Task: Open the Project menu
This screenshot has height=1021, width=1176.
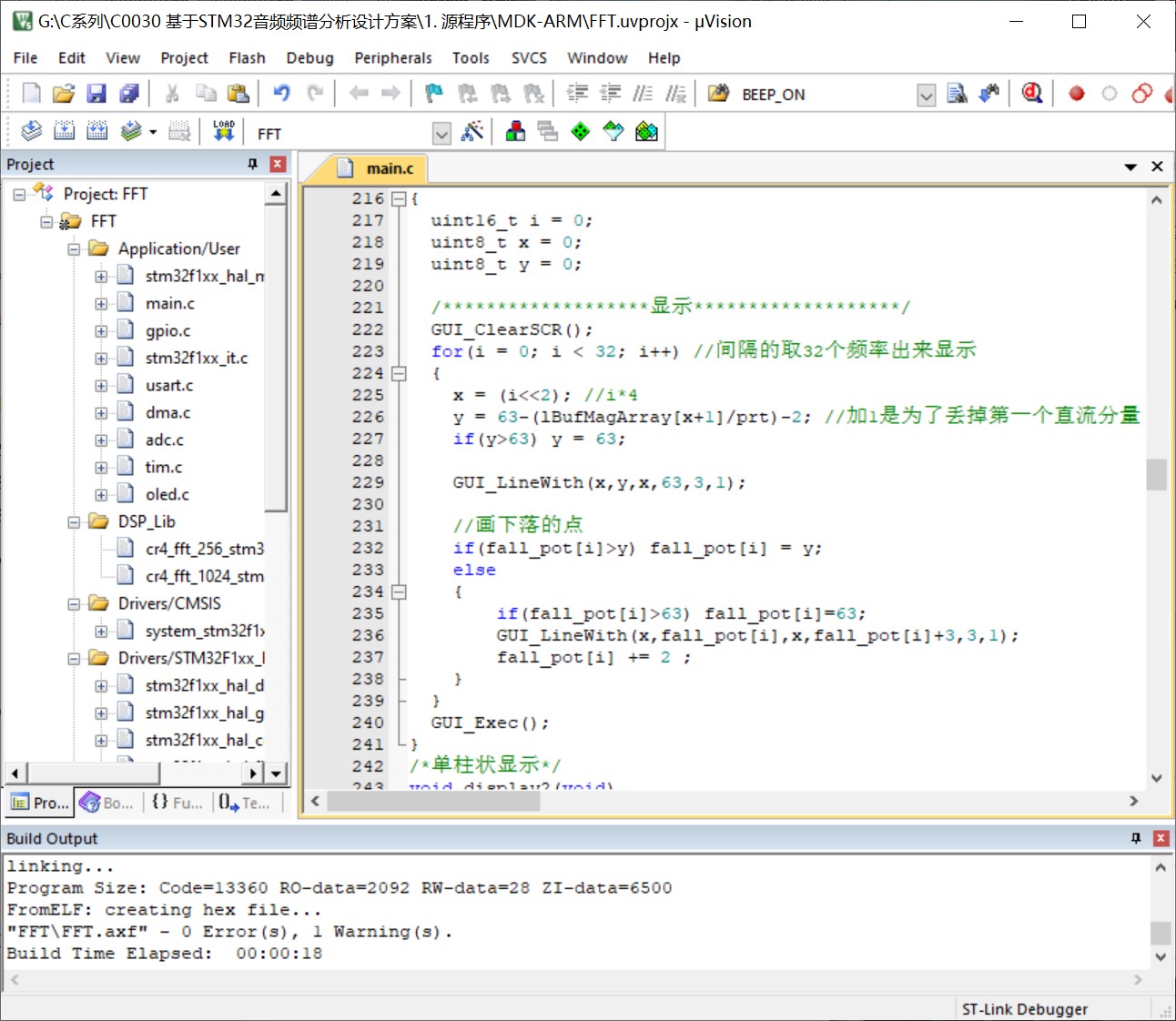Action: coord(184,57)
